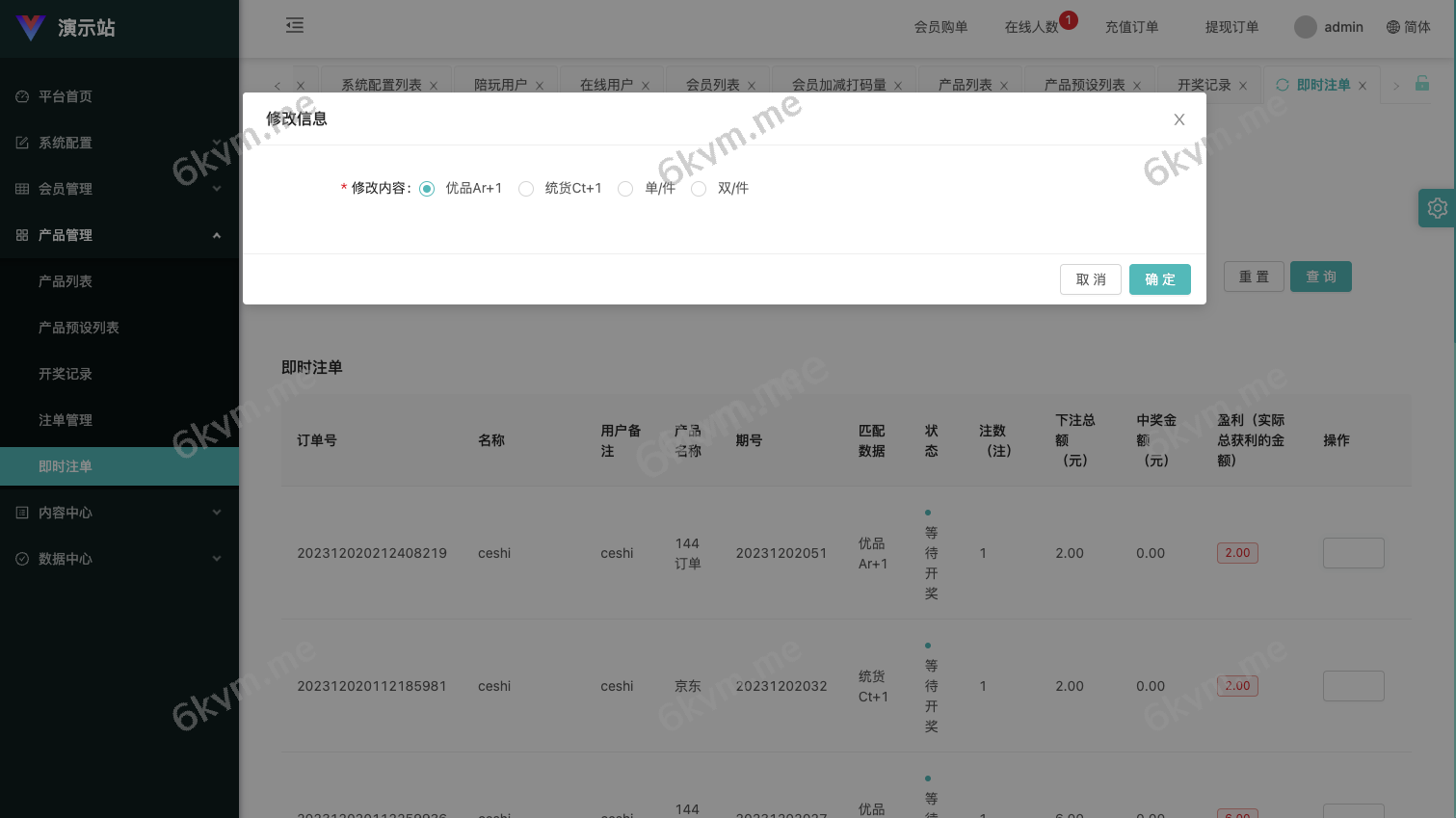Viewport: 1456px width, 818px height.
Task: Click the refresh icon on 即时注单 tab
Action: [x=1283, y=85]
